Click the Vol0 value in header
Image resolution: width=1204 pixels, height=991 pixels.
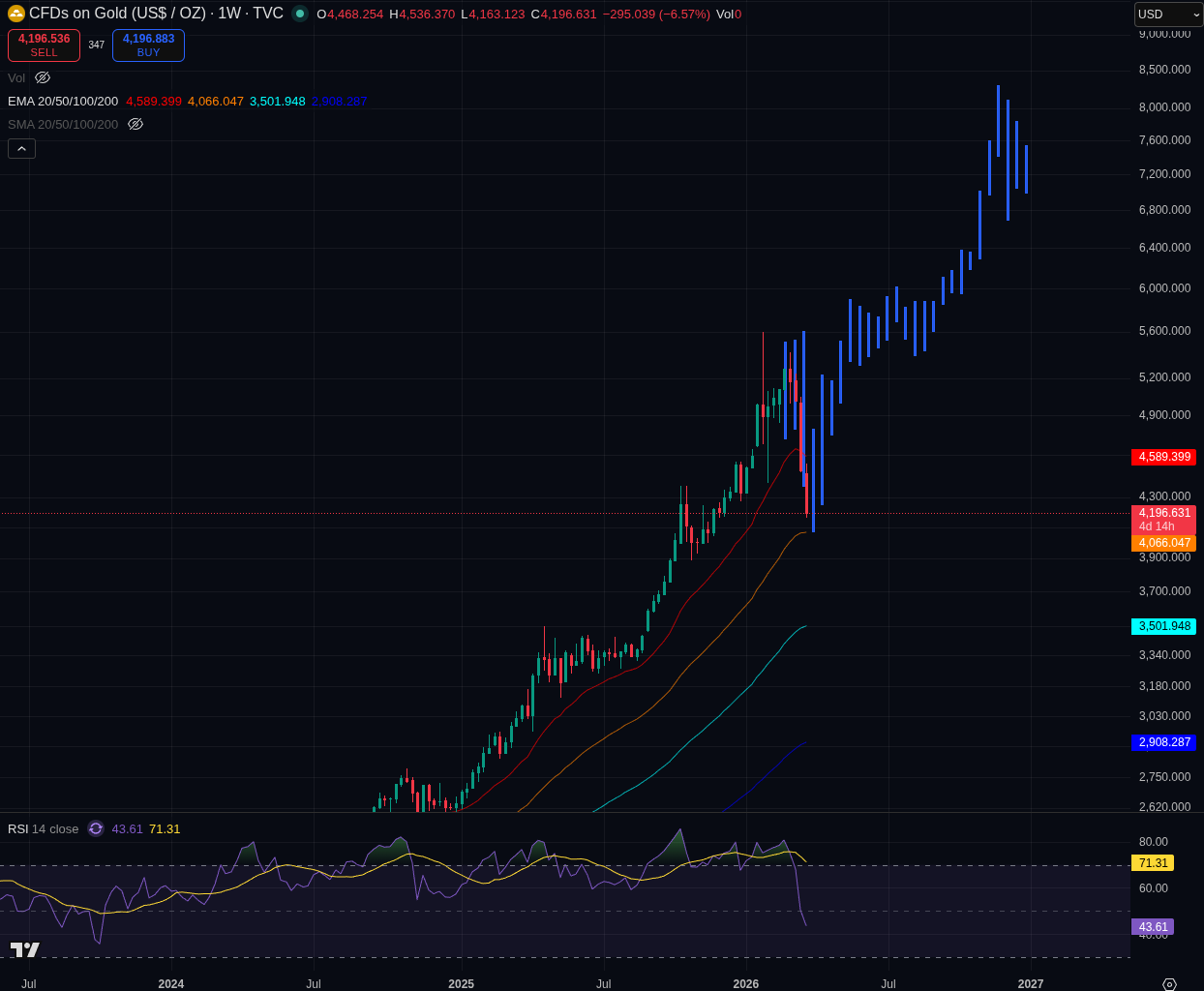pyautogui.click(x=729, y=14)
